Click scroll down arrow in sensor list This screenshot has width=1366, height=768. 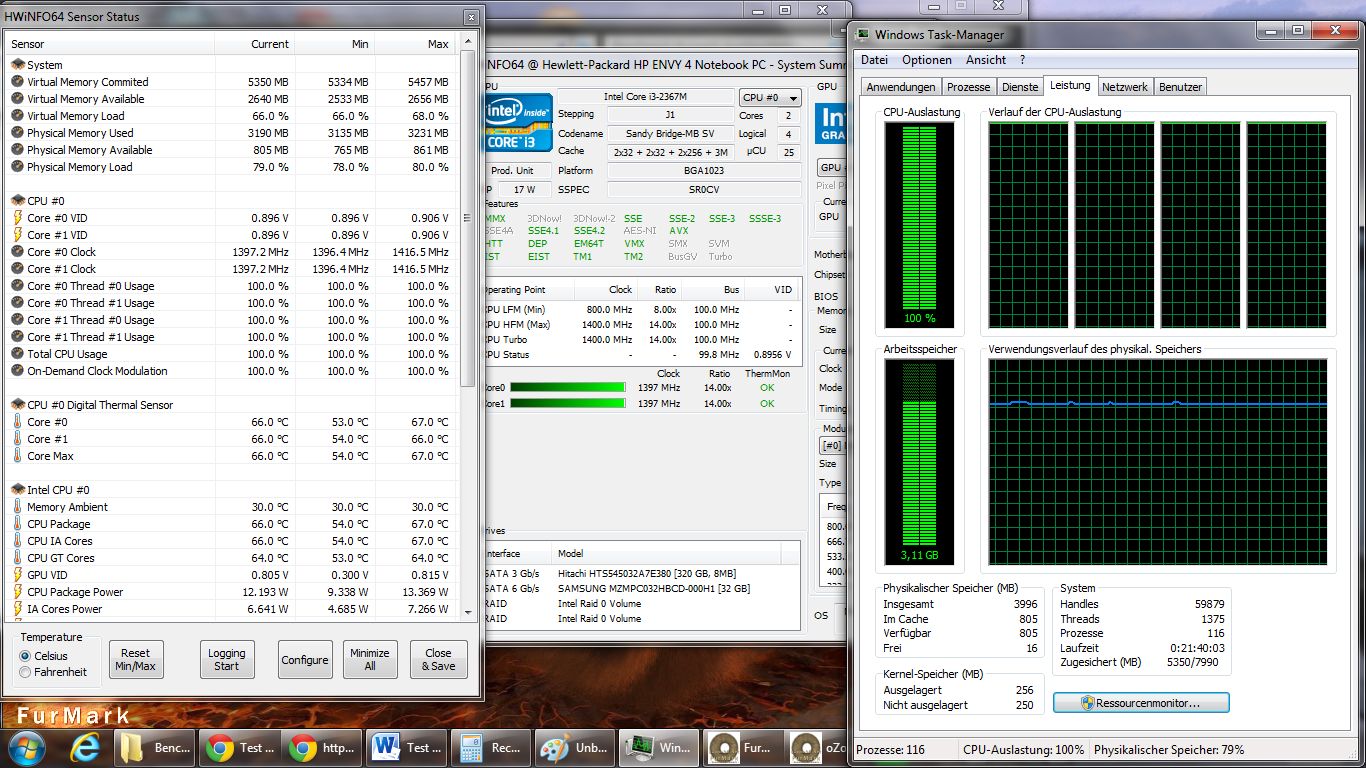click(x=467, y=611)
